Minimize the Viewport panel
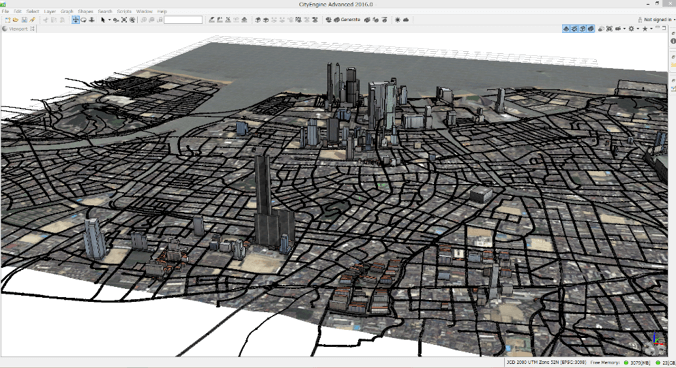This screenshot has width=676, height=368. click(x=657, y=27)
